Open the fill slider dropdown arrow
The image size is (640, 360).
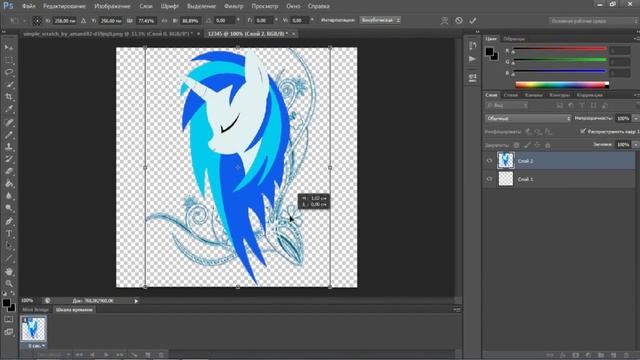pos(636,144)
